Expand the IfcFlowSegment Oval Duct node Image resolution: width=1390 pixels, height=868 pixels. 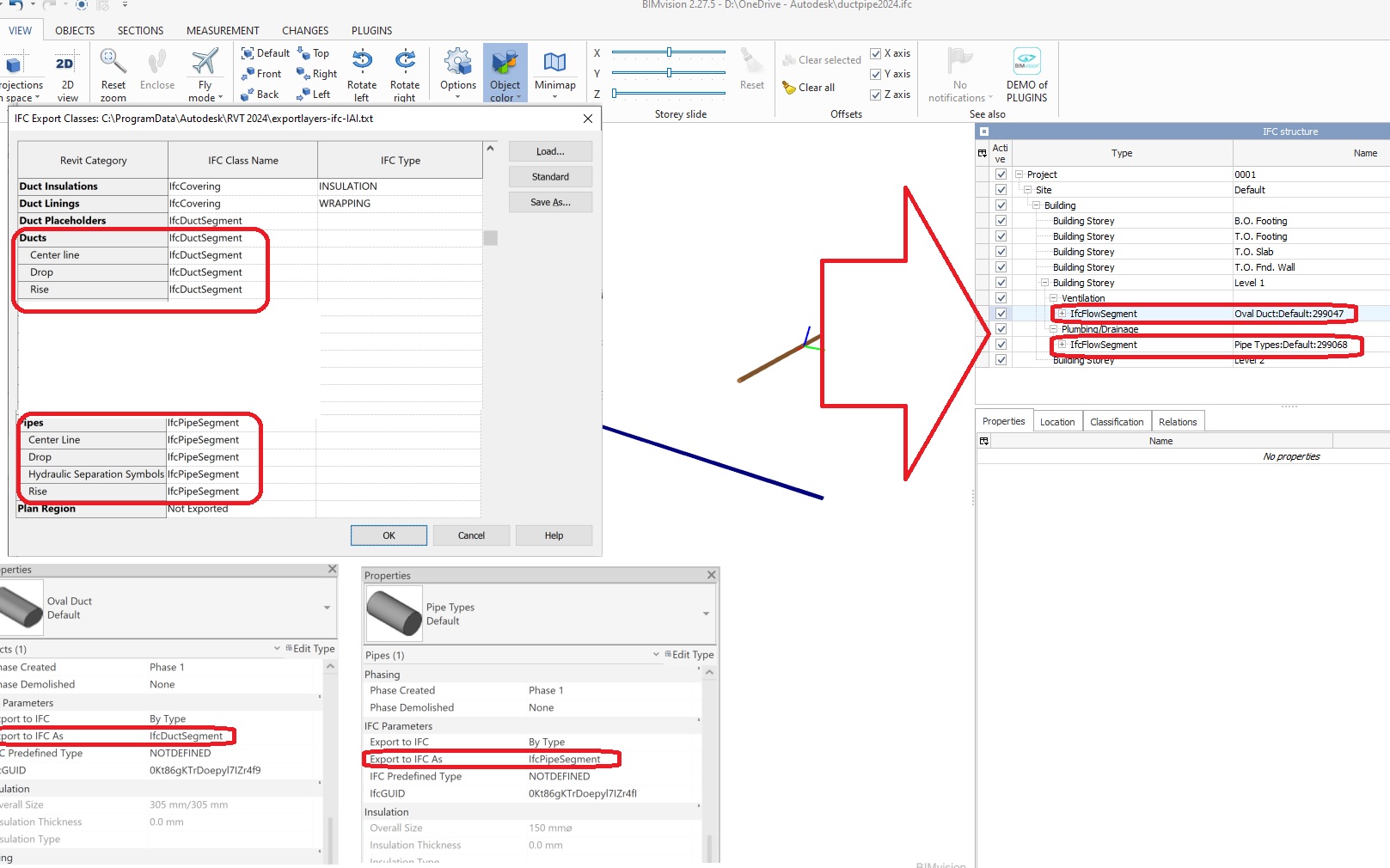click(1062, 313)
